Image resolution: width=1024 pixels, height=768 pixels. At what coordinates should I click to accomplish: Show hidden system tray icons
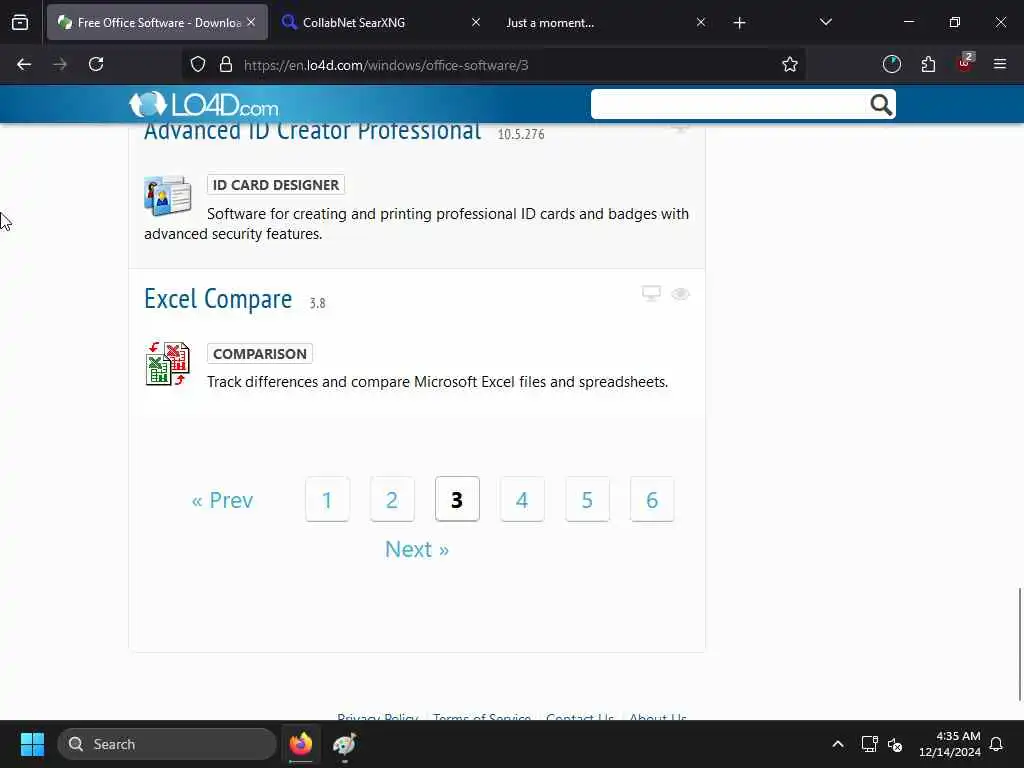click(x=838, y=744)
